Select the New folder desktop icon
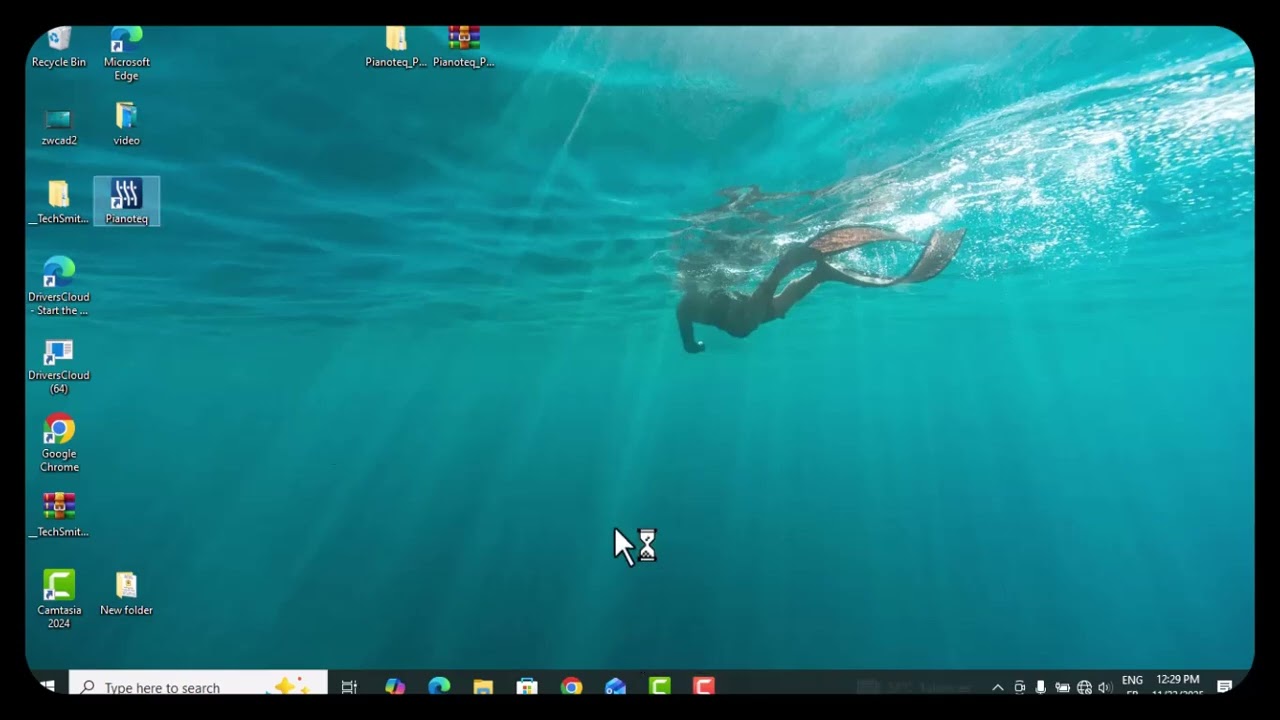 (127, 593)
